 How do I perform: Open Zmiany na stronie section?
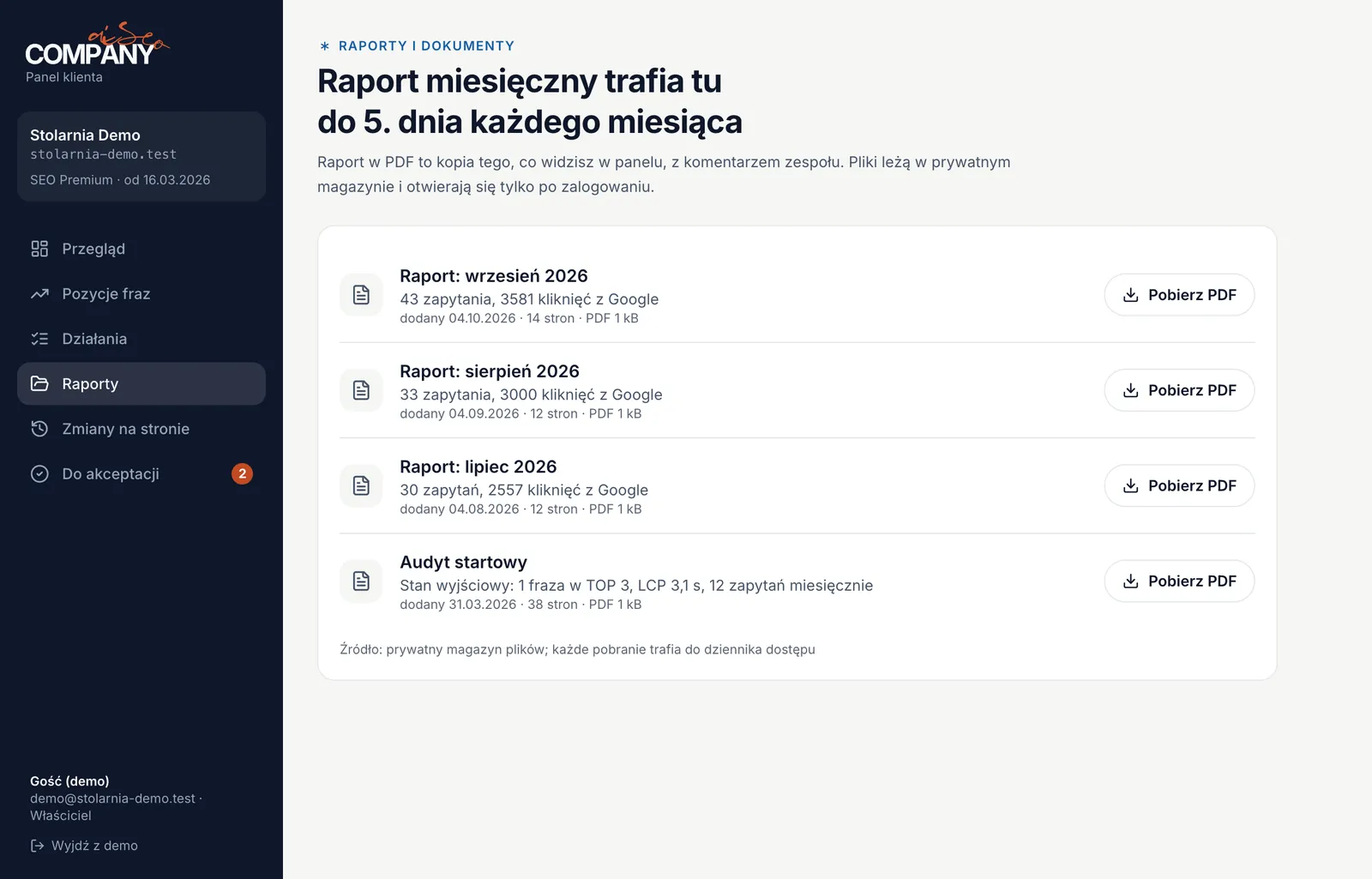pos(141,429)
